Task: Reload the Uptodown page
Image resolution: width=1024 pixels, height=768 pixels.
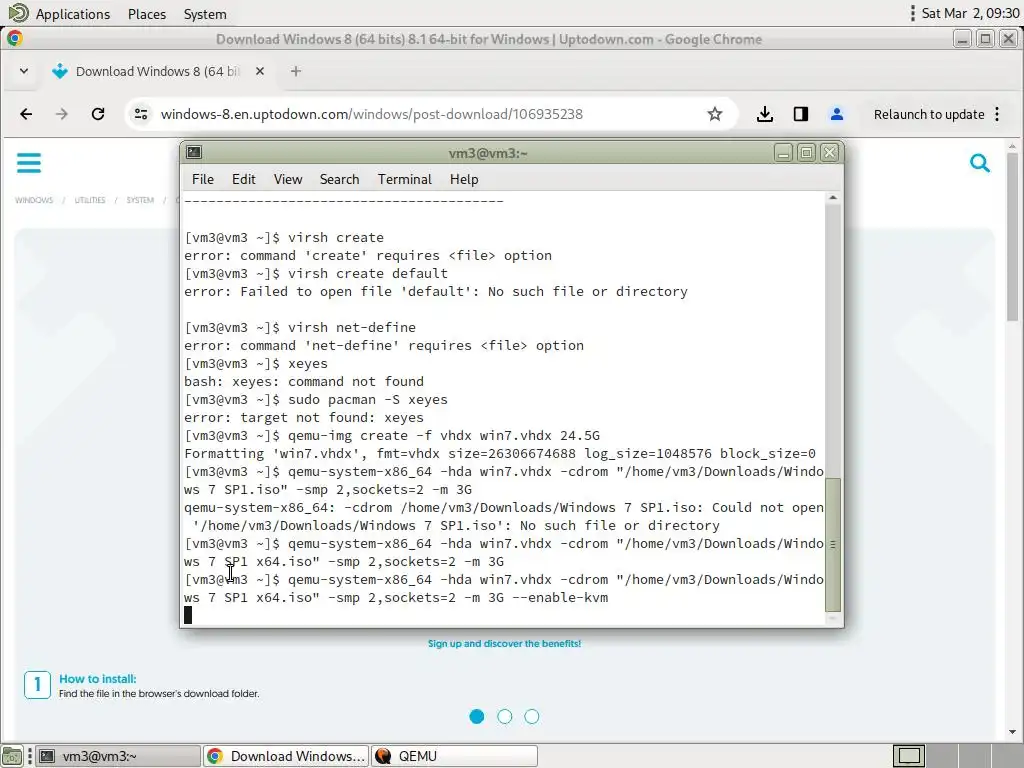Action: [x=98, y=114]
